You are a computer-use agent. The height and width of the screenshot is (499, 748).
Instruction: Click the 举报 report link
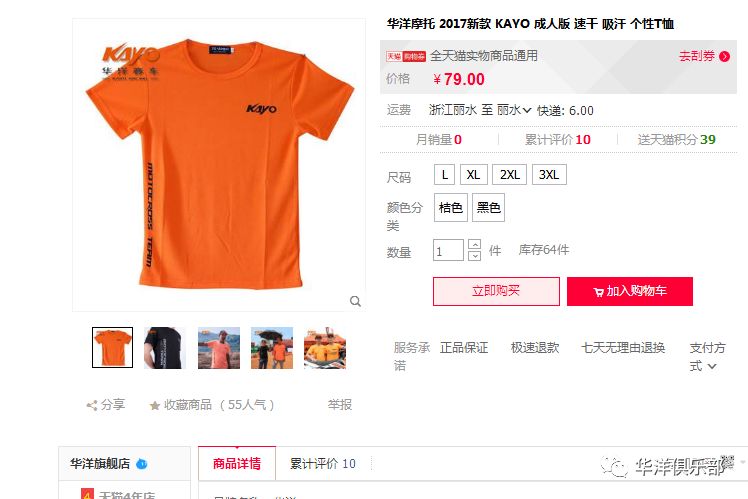340,405
